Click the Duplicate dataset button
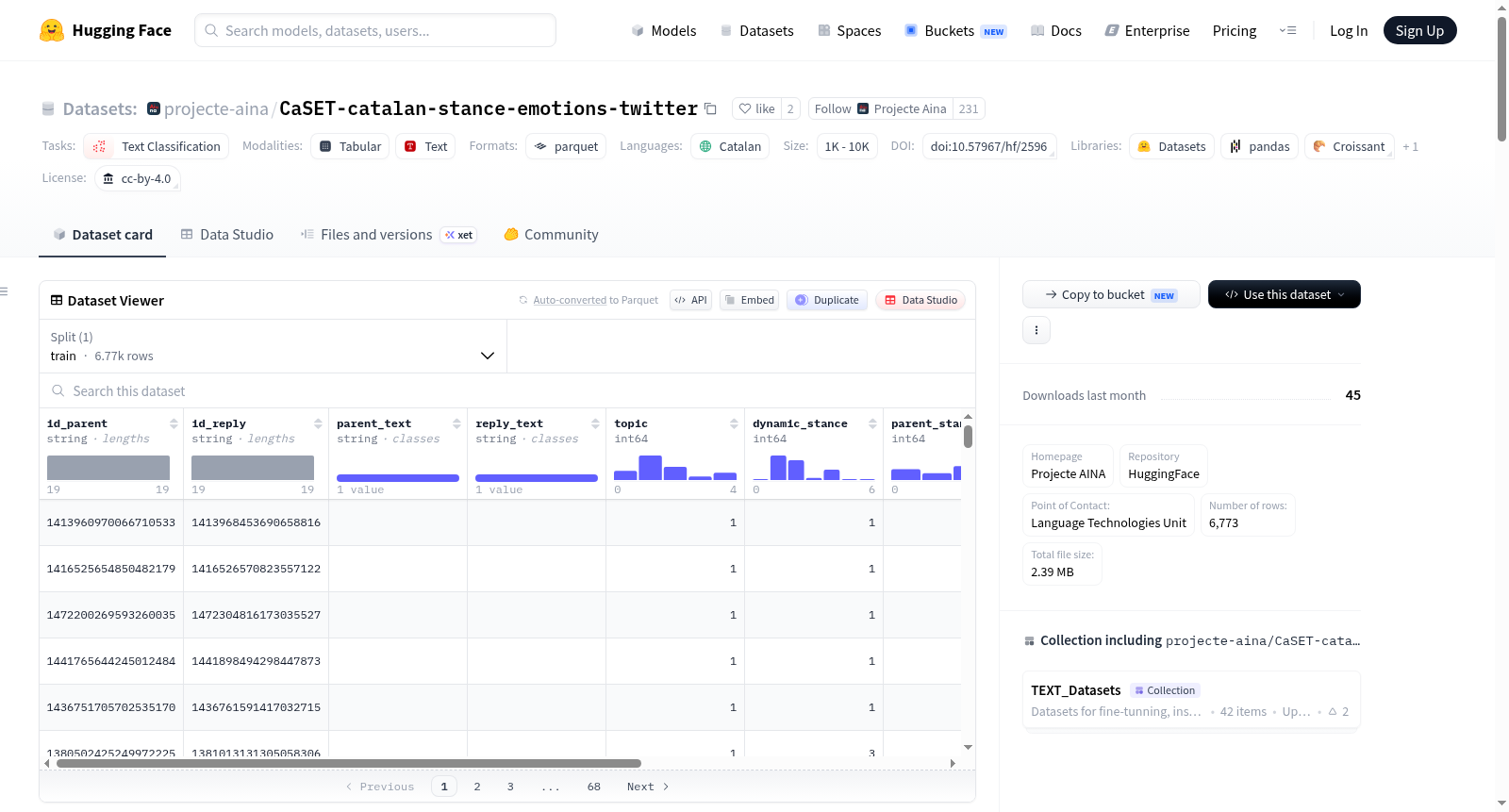This screenshot has width=1509, height=812. pyautogui.click(x=827, y=300)
